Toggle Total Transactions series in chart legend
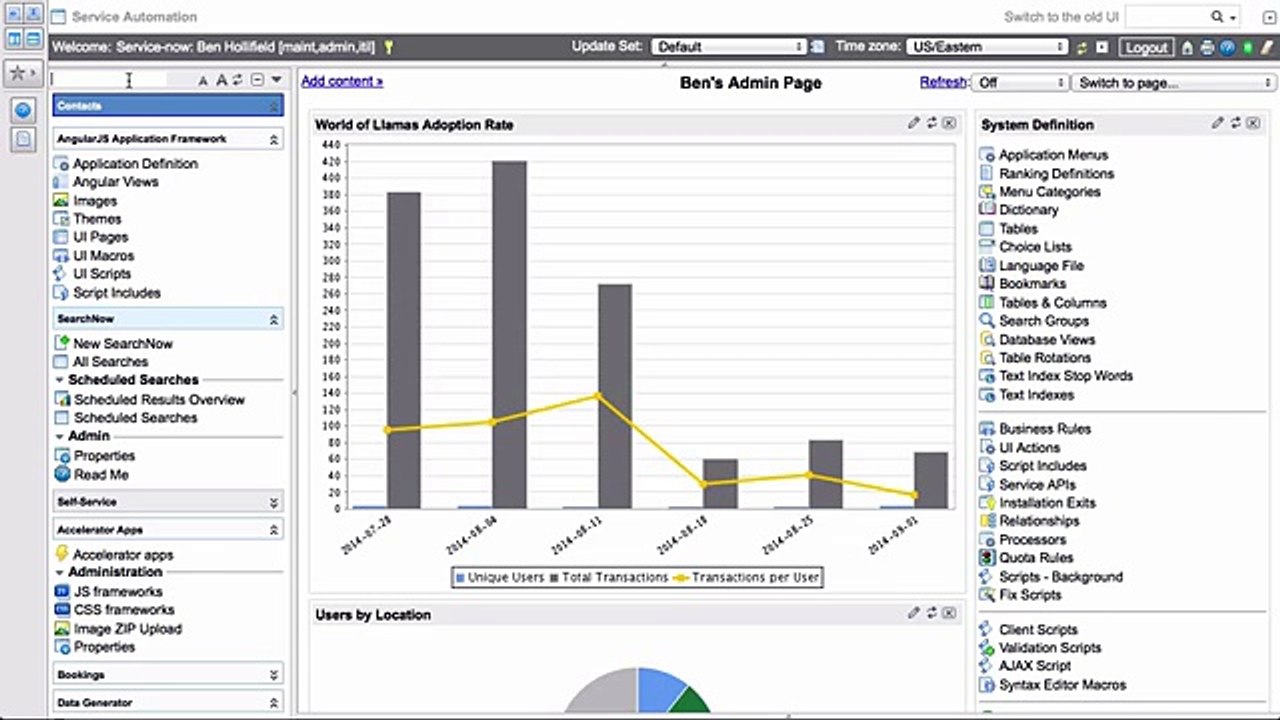This screenshot has width=1280, height=720. 609,577
